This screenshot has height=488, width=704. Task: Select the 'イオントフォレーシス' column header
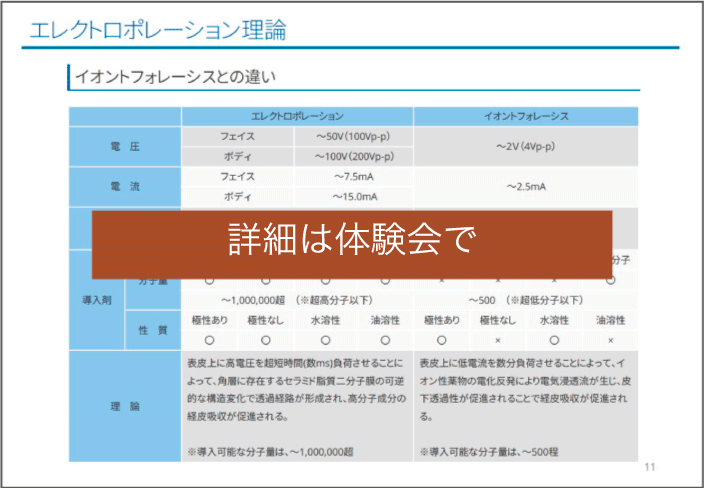point(526,116)
